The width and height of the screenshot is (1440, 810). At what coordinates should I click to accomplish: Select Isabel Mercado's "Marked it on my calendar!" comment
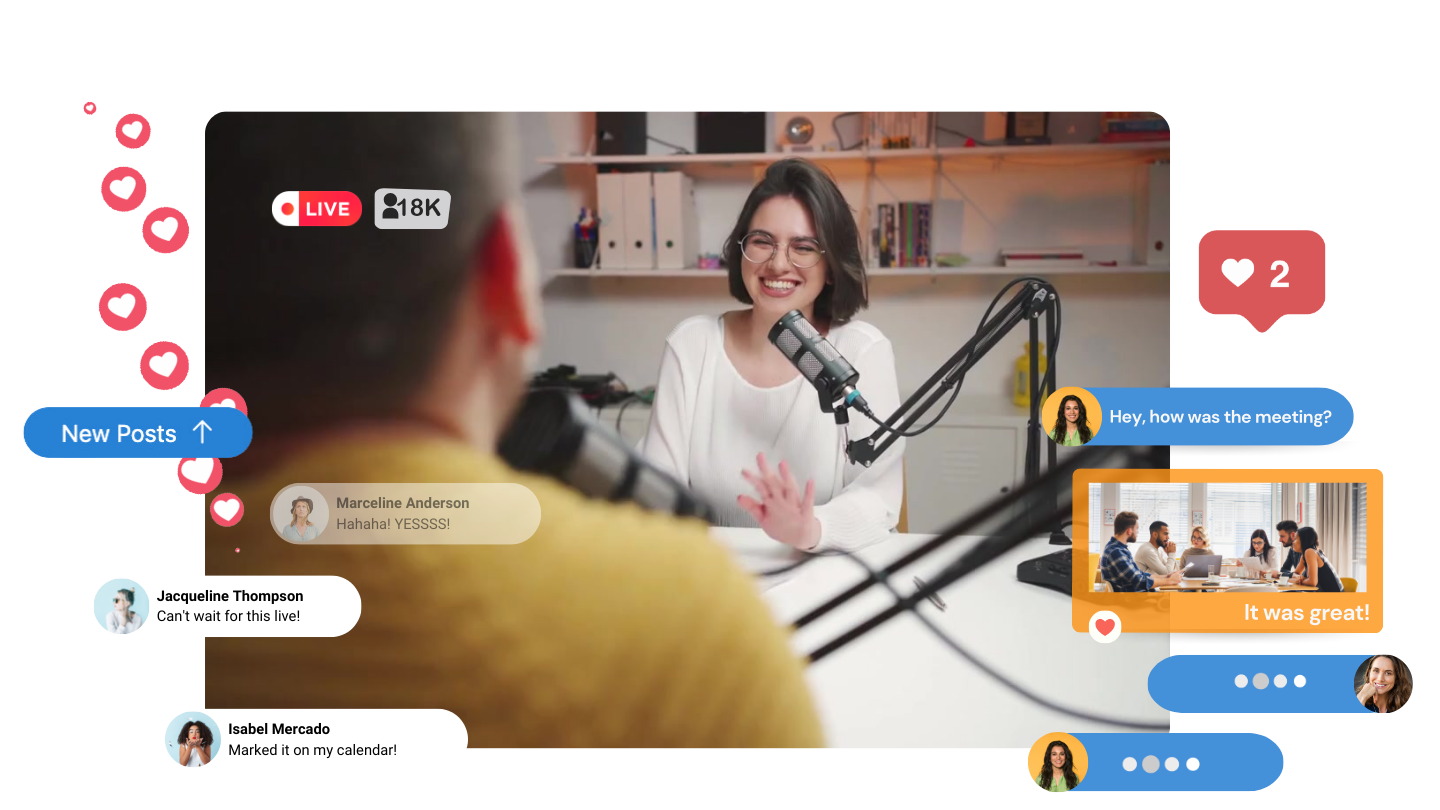pyautogui.click(x=312, y=740)
